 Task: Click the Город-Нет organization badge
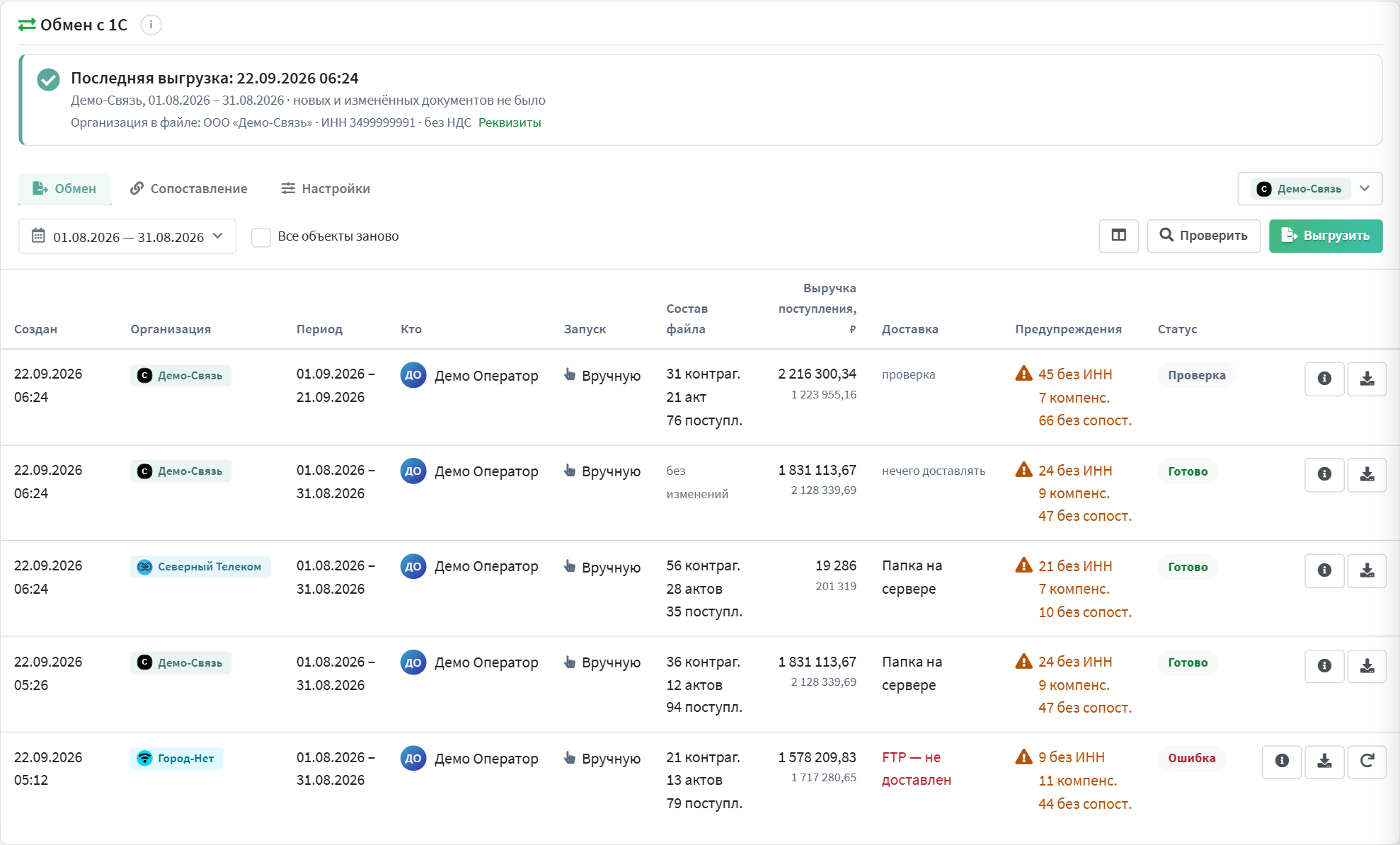point(177,759)
